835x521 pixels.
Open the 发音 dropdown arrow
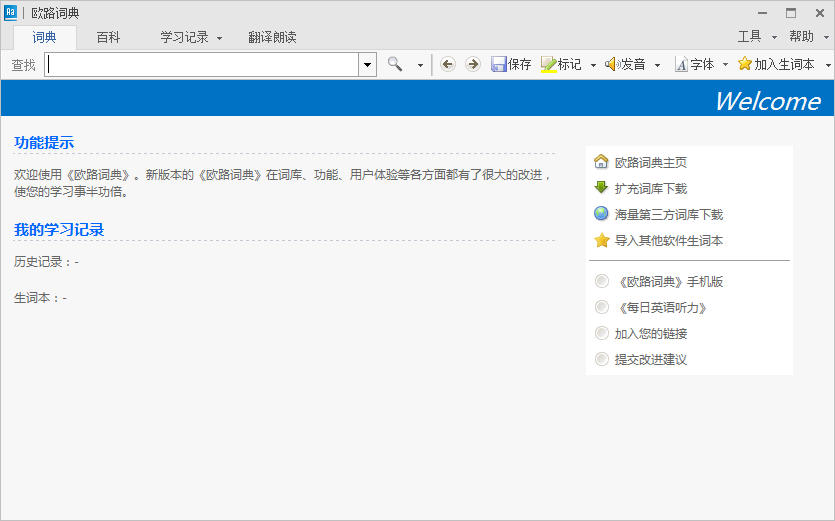click(x=657, y=65)
